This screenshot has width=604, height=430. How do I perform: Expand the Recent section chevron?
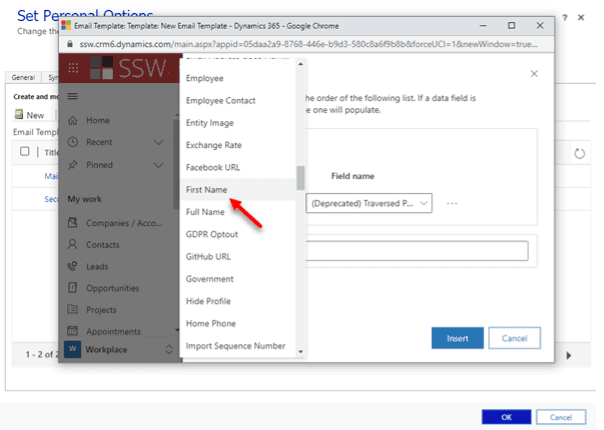158,142
